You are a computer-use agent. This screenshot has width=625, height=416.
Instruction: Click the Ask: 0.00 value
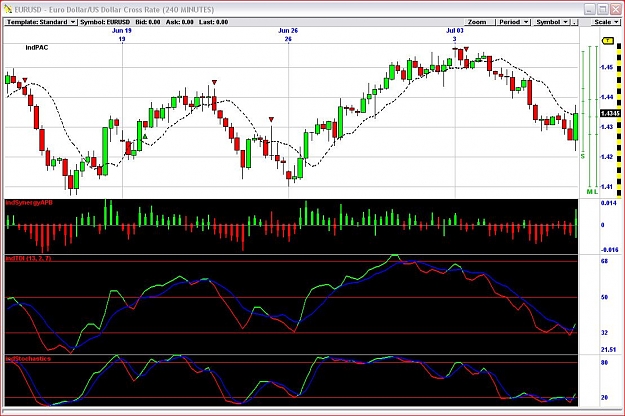(179, 22)
